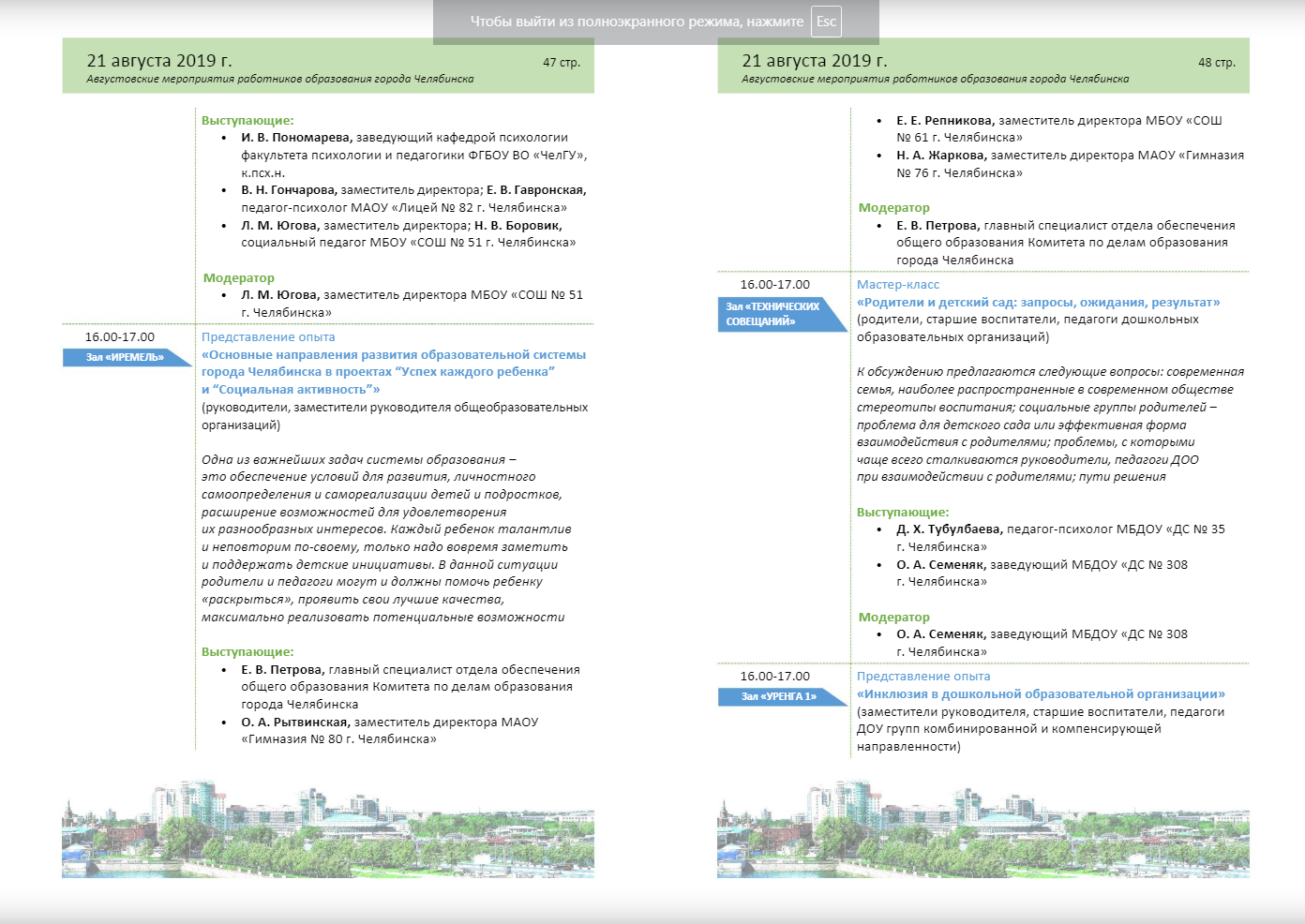Click subtitle Августовские мероприятия on page 47
Image resolution: width=1305 pixels, height=924 pixels.
coord(279,80)
